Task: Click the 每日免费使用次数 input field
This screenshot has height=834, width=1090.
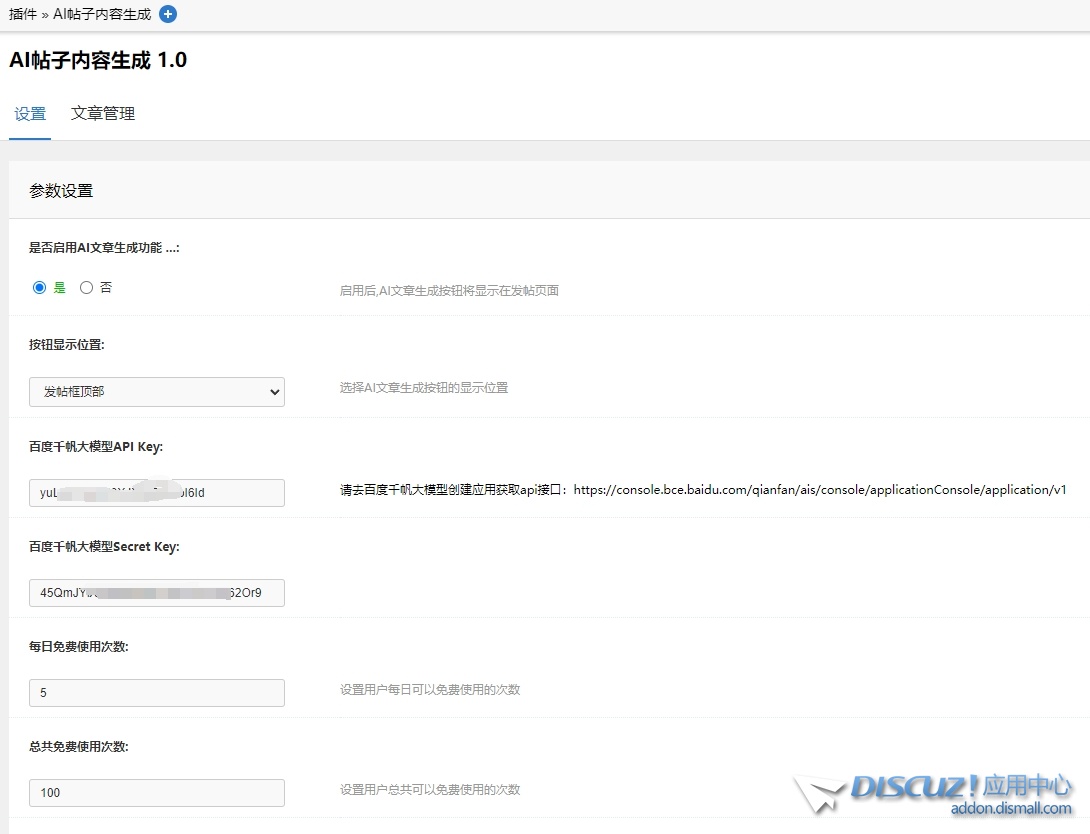Action: coord(157,693)
